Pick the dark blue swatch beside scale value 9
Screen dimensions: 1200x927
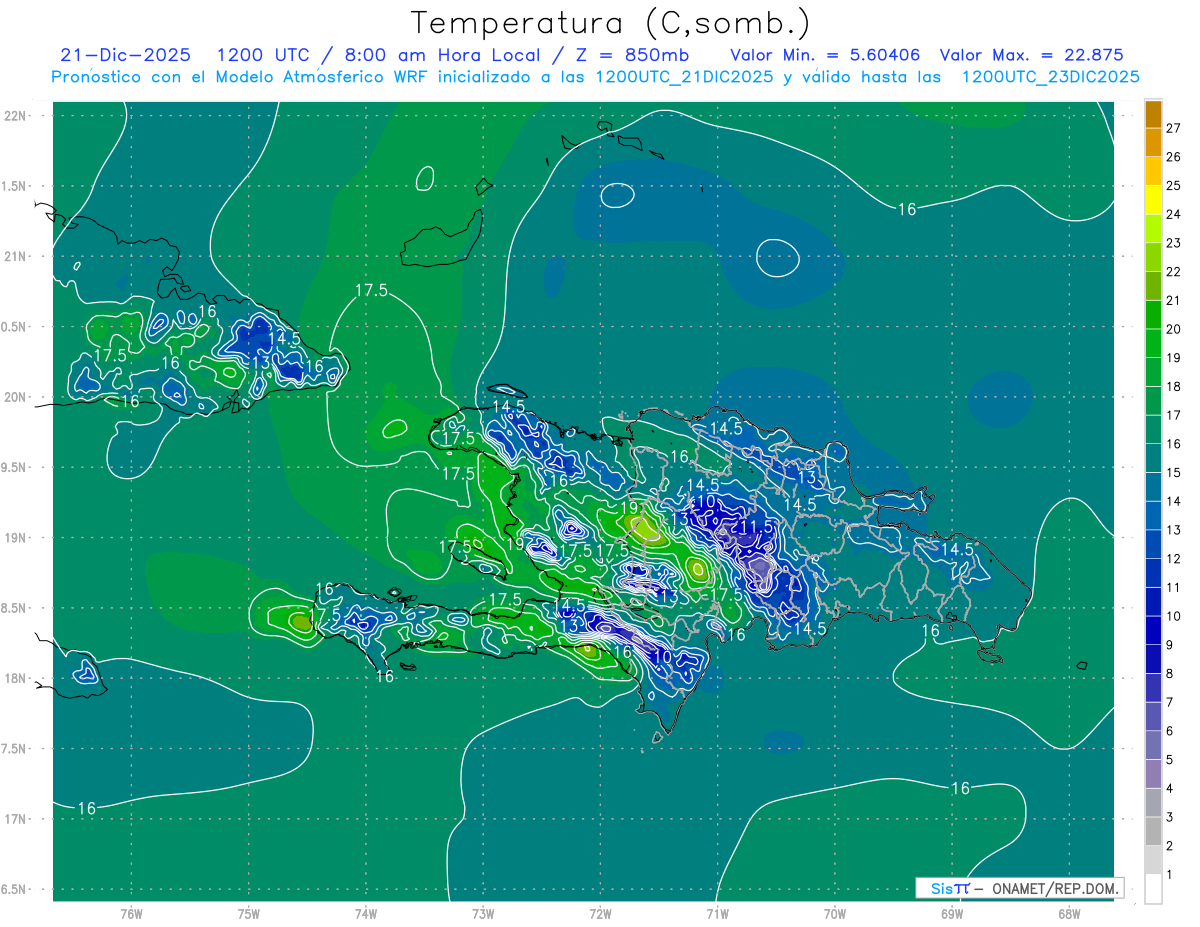[1153, 631]
